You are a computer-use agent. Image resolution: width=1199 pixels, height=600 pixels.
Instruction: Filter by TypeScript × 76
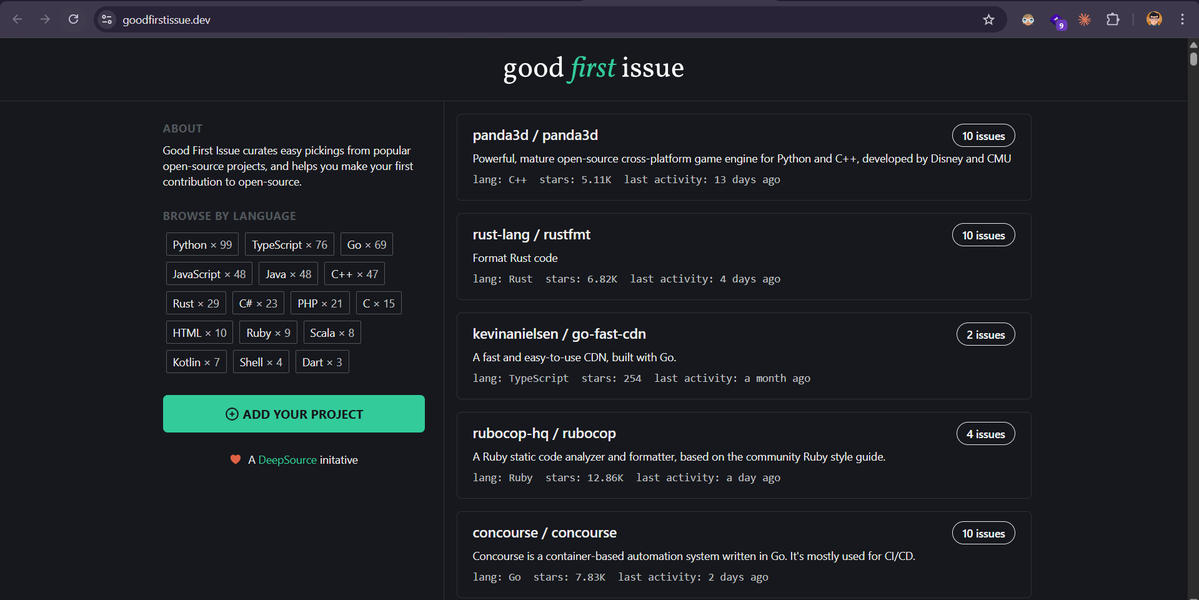pos(289,245)
